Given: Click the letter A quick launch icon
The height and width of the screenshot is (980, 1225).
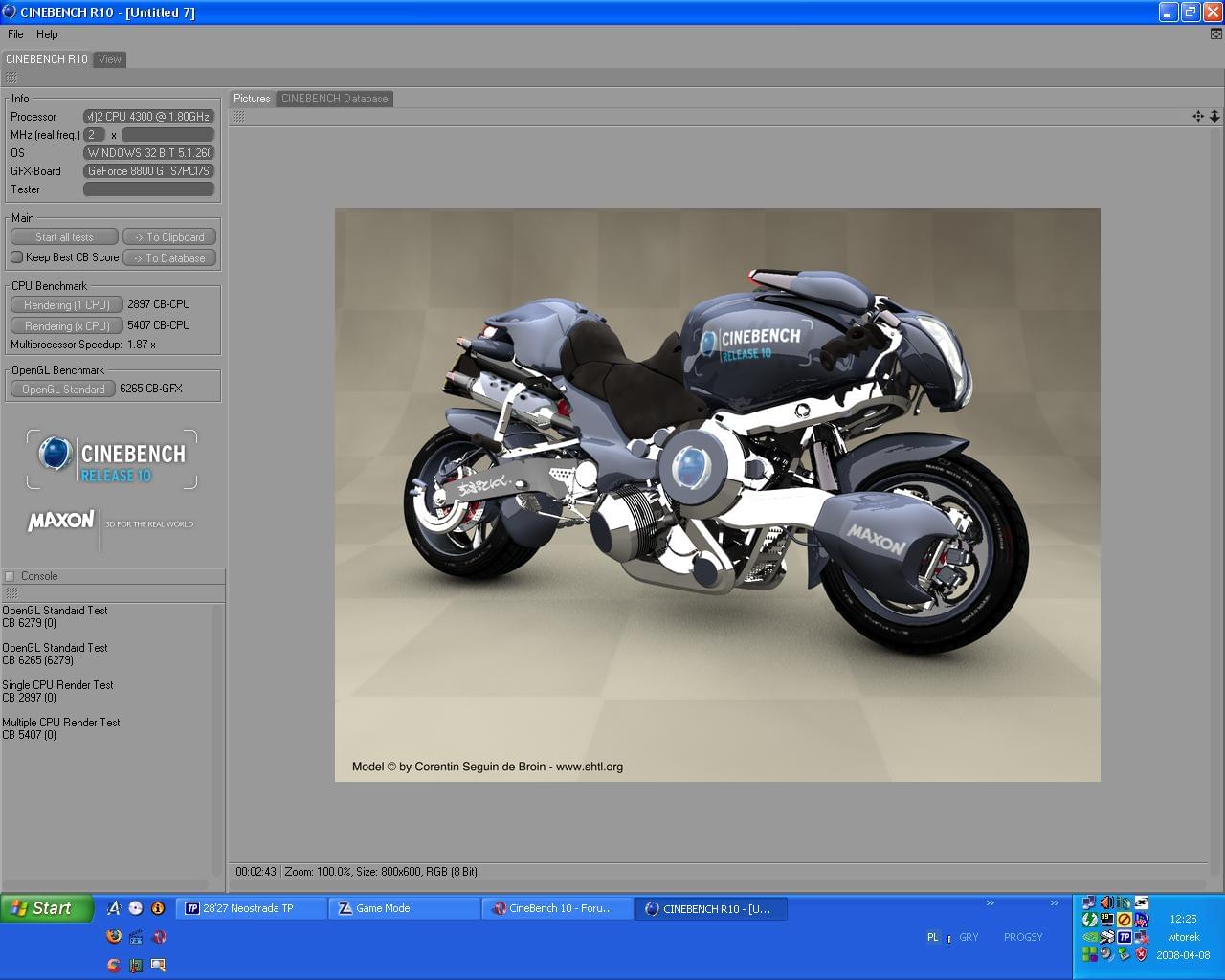Looking at the screenshot, I should click(113, 908).
